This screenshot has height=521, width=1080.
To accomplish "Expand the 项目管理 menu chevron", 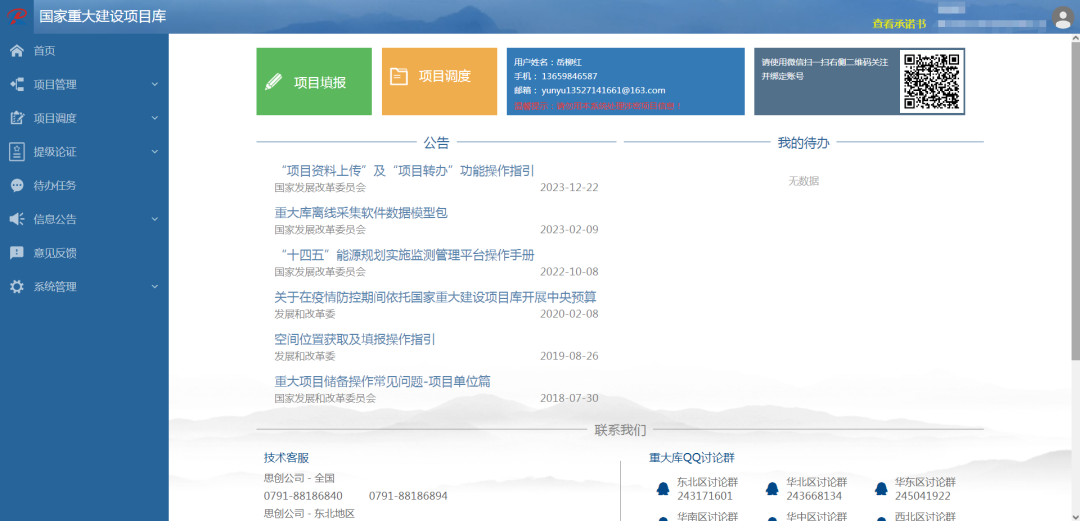I will pos(154,84).
